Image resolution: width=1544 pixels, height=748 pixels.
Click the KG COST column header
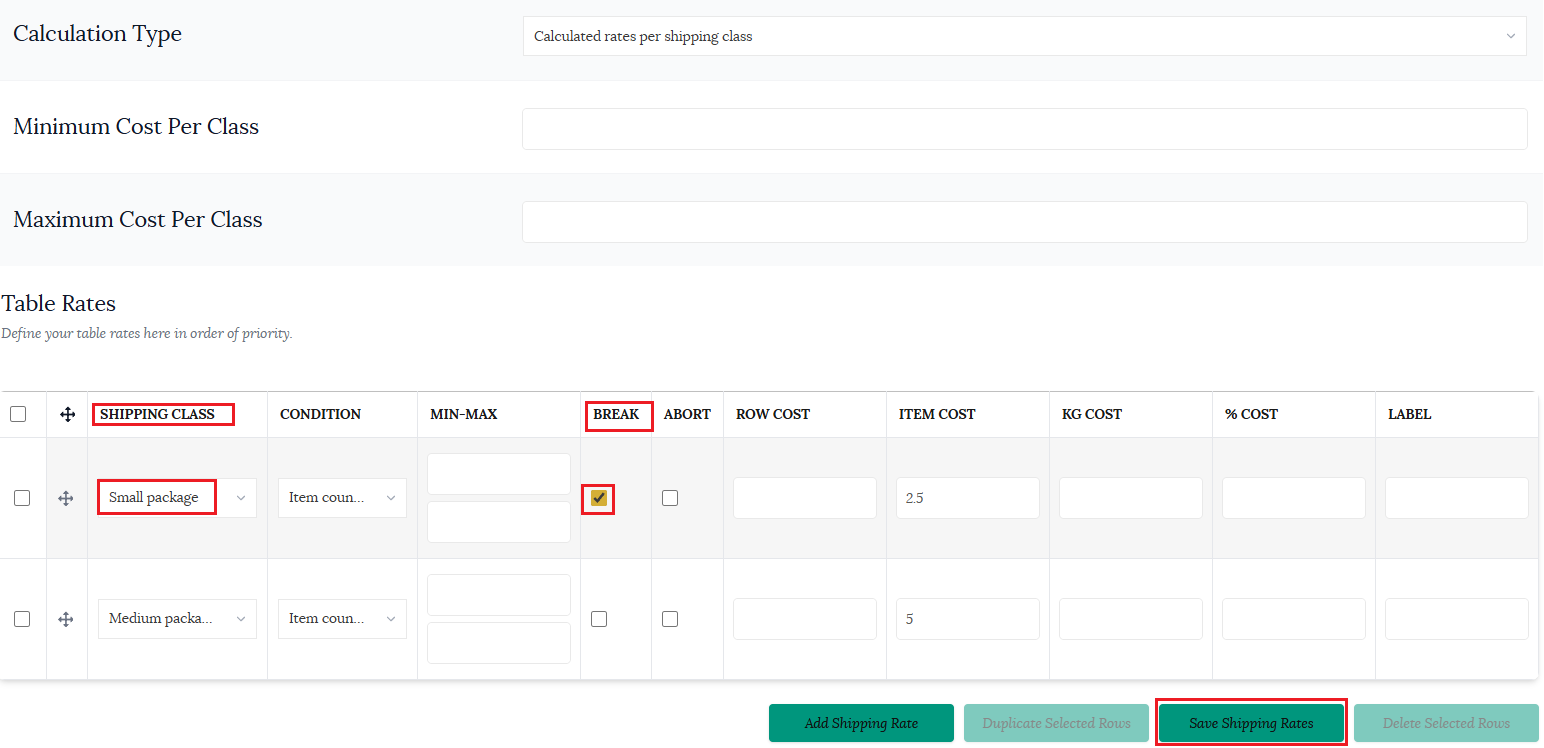(x=1092, y=414)
